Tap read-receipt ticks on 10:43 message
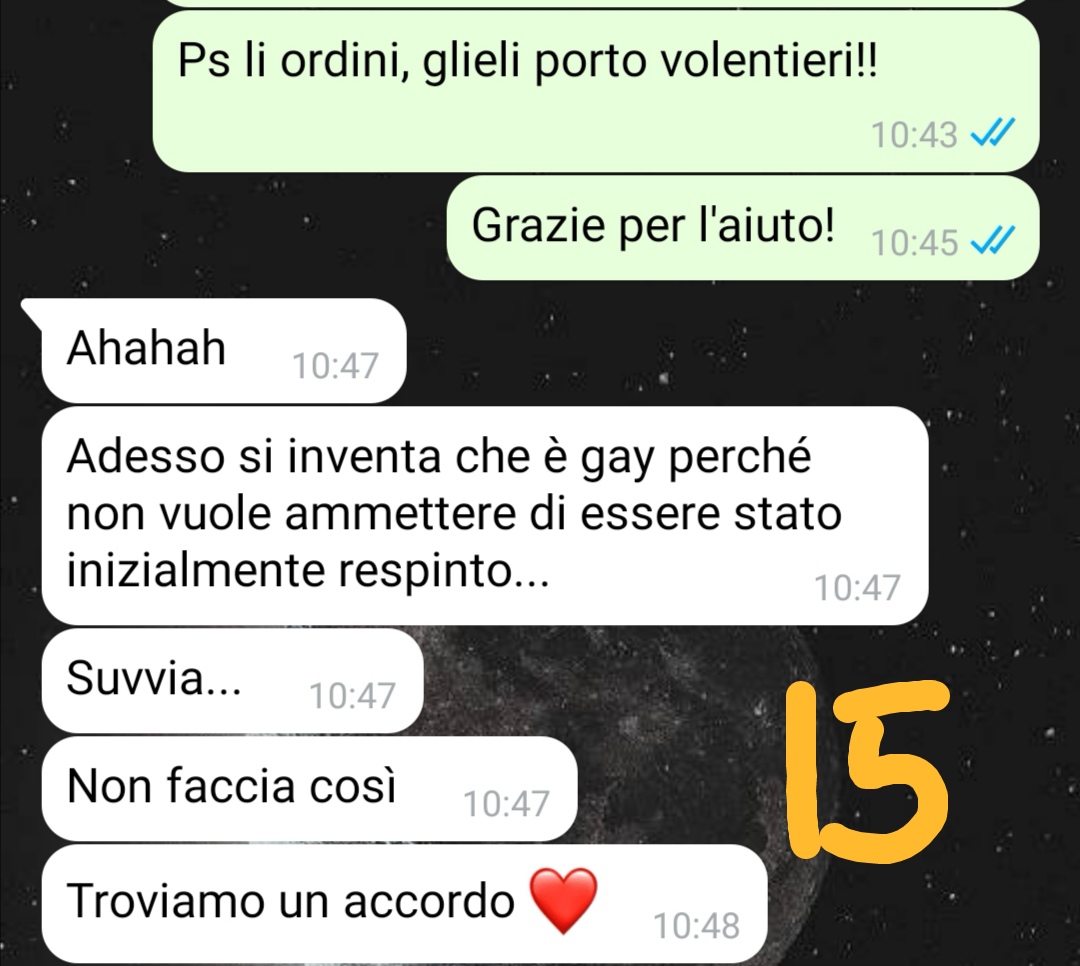This screenshot has width=1080, height=966. pos(993,133)
